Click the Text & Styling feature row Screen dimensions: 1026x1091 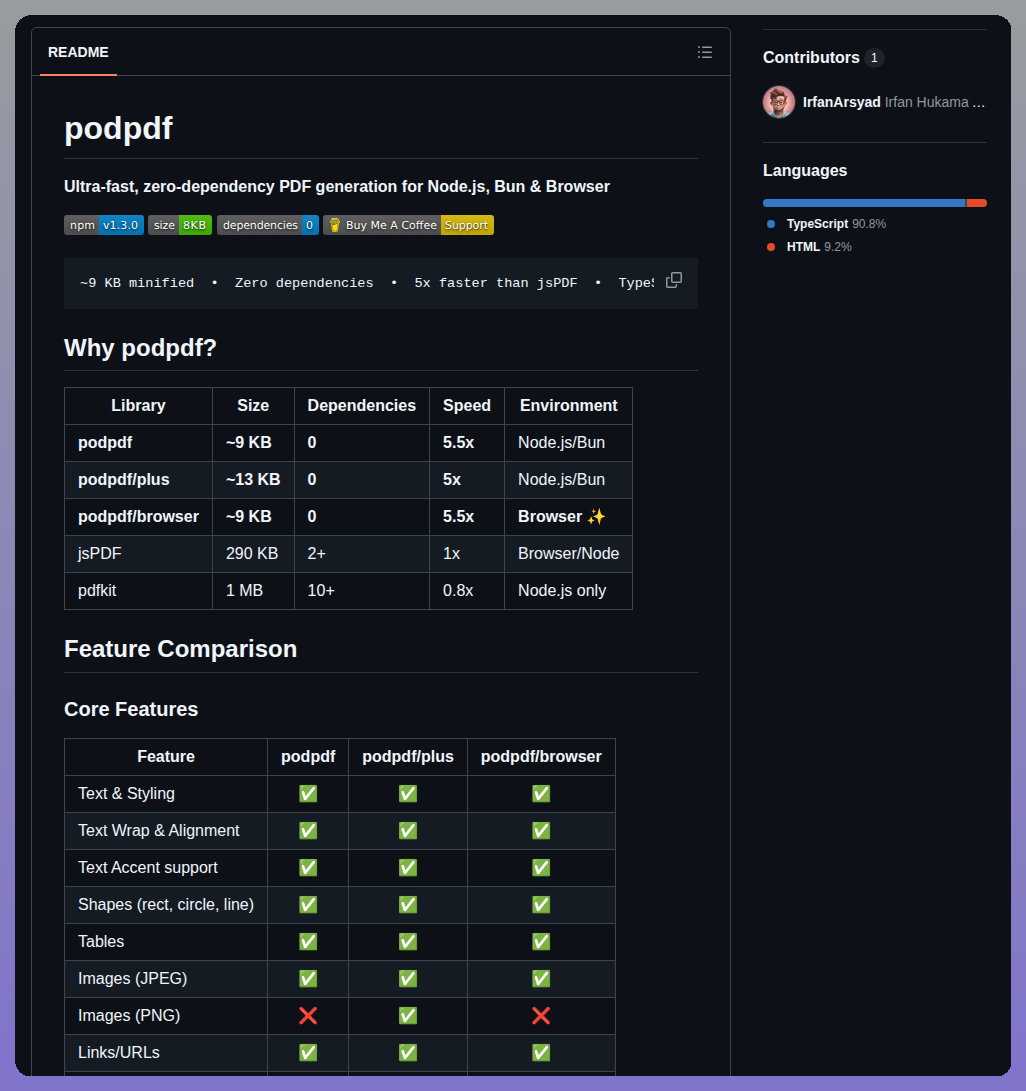339,793
